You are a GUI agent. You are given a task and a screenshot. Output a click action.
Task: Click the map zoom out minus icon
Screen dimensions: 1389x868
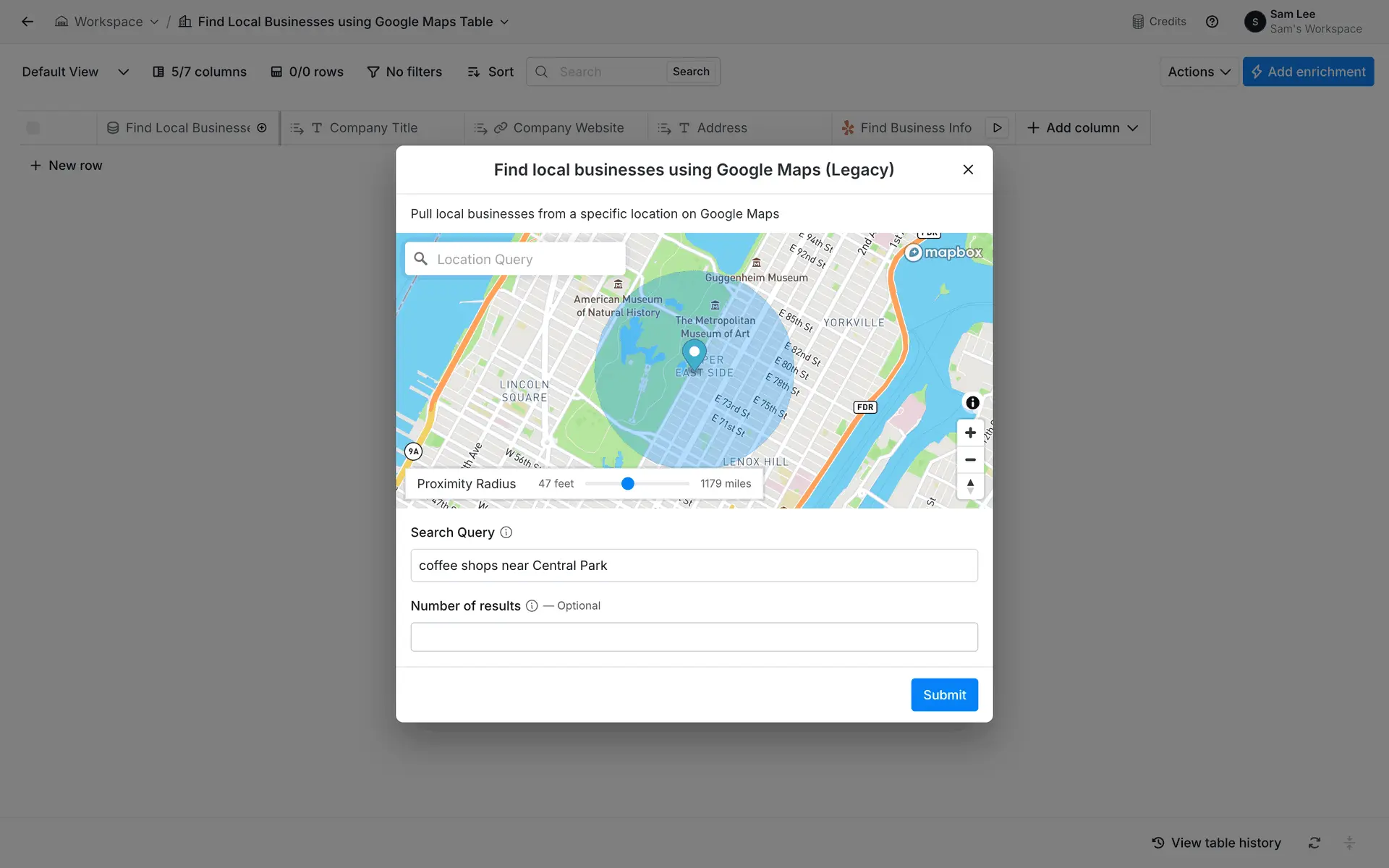[970, 460]
